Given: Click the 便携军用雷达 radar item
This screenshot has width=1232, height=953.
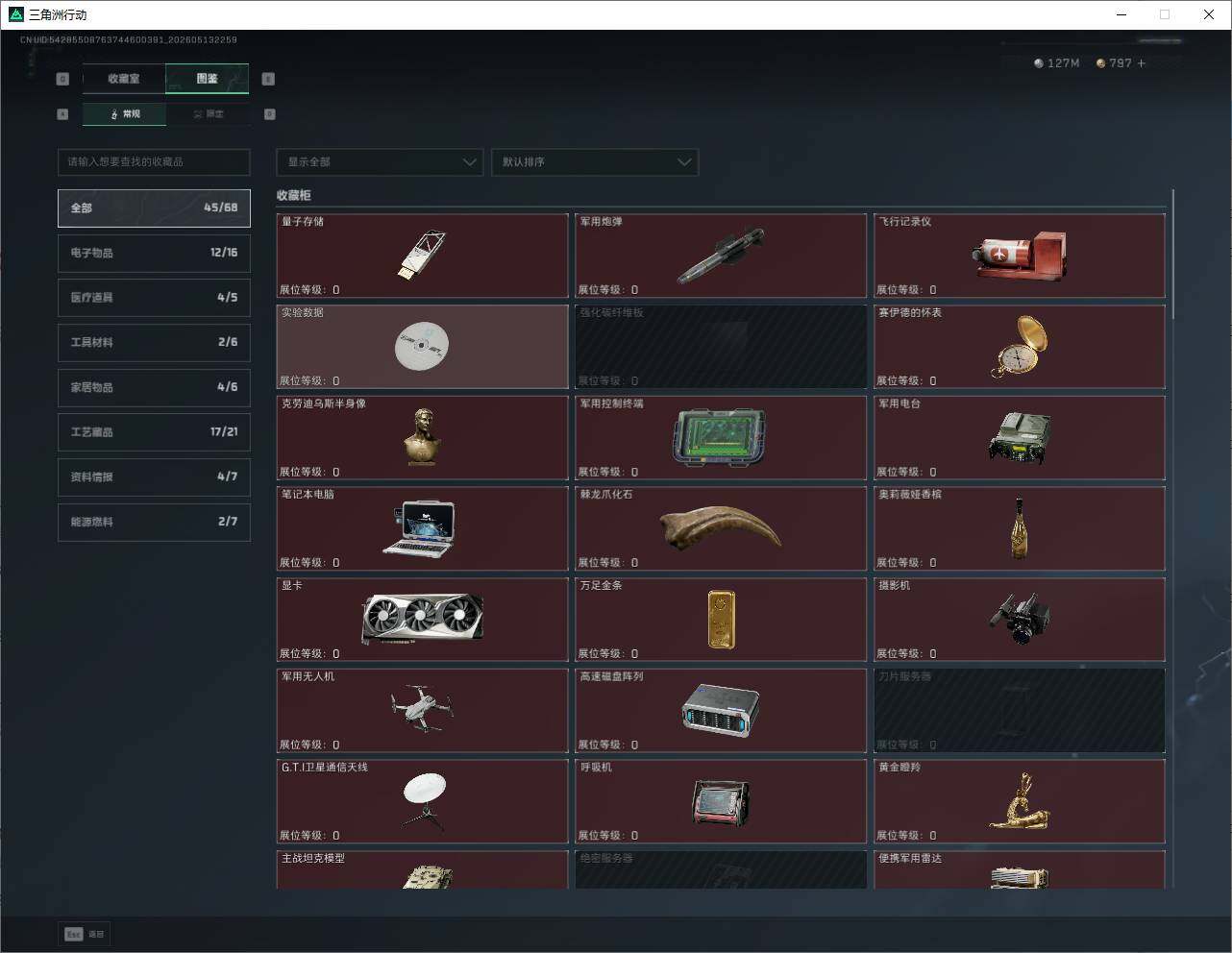Looking at the screenshot, I should [1020, 869].
